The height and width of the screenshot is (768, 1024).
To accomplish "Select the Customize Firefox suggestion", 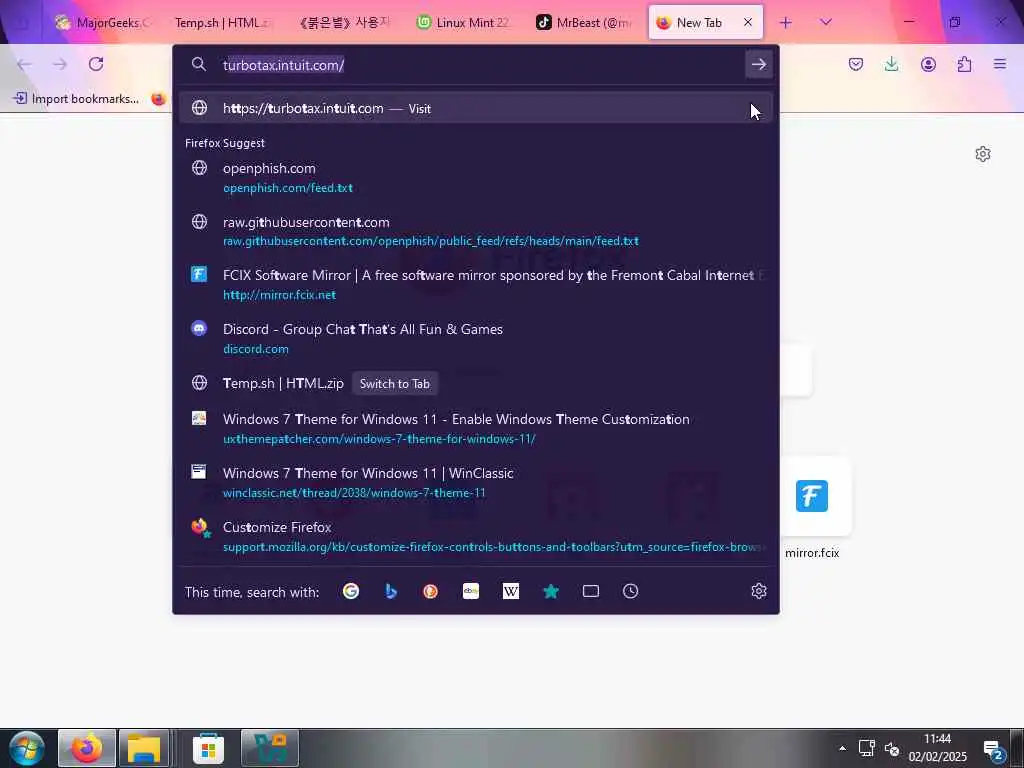I will tap(475, 536).
